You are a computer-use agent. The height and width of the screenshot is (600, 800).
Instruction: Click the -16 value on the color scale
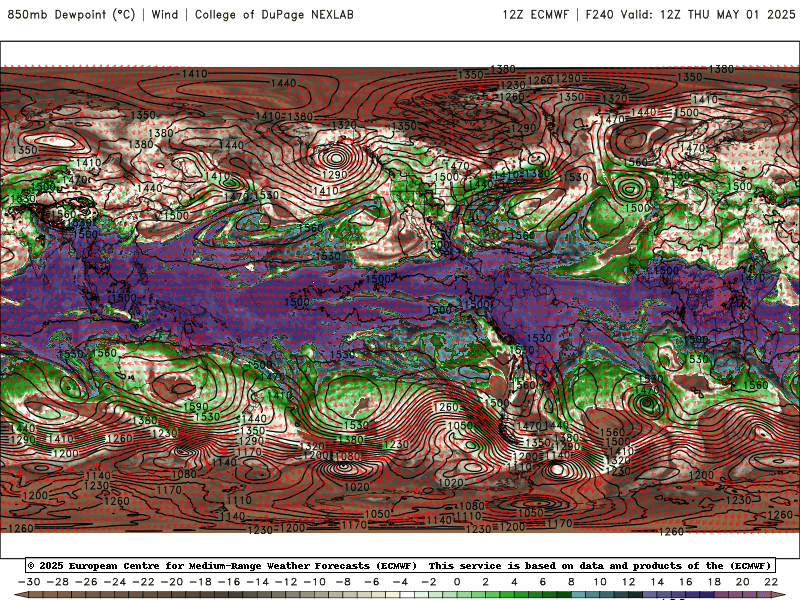pyautogui.click(x=229, y=582)
